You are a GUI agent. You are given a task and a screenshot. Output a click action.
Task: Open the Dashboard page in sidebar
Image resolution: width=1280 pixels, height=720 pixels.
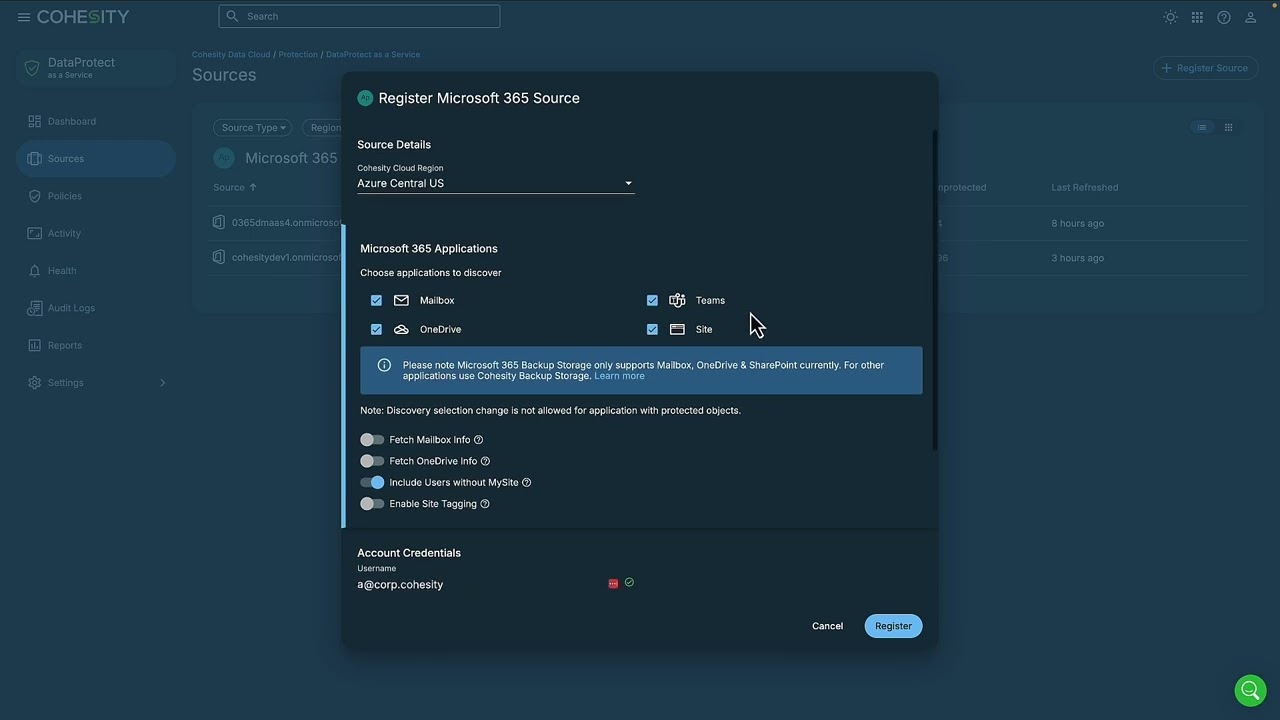[96, 121]
